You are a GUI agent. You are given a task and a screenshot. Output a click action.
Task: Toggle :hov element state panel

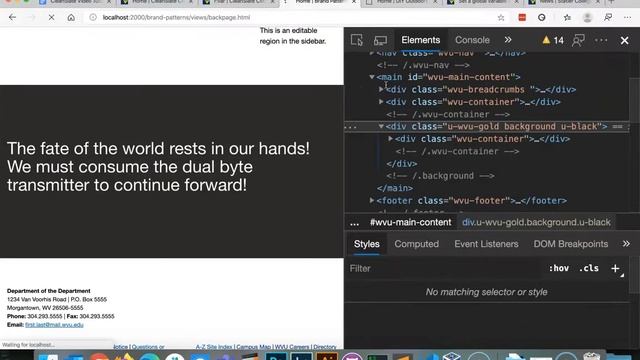(558, 268)
